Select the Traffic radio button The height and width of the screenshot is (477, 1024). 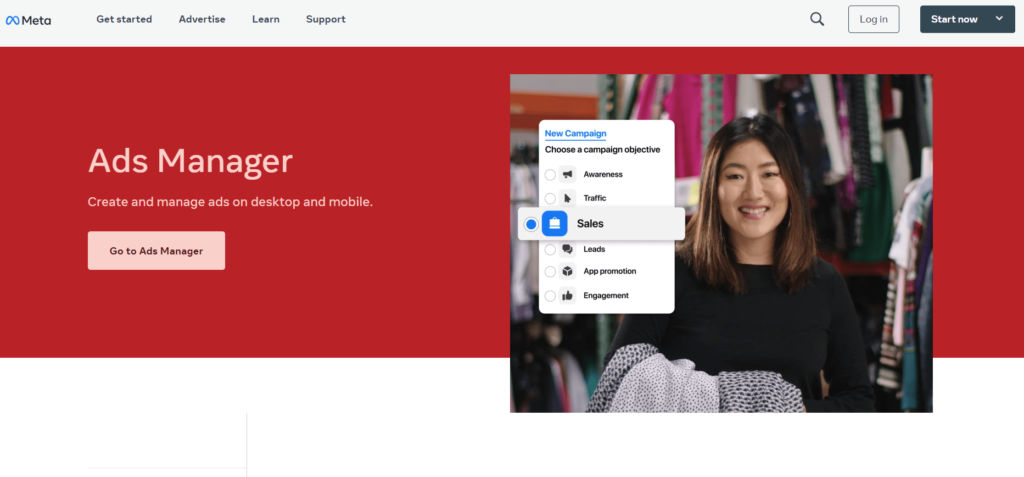pyautogui.click(x=550, y=198)
